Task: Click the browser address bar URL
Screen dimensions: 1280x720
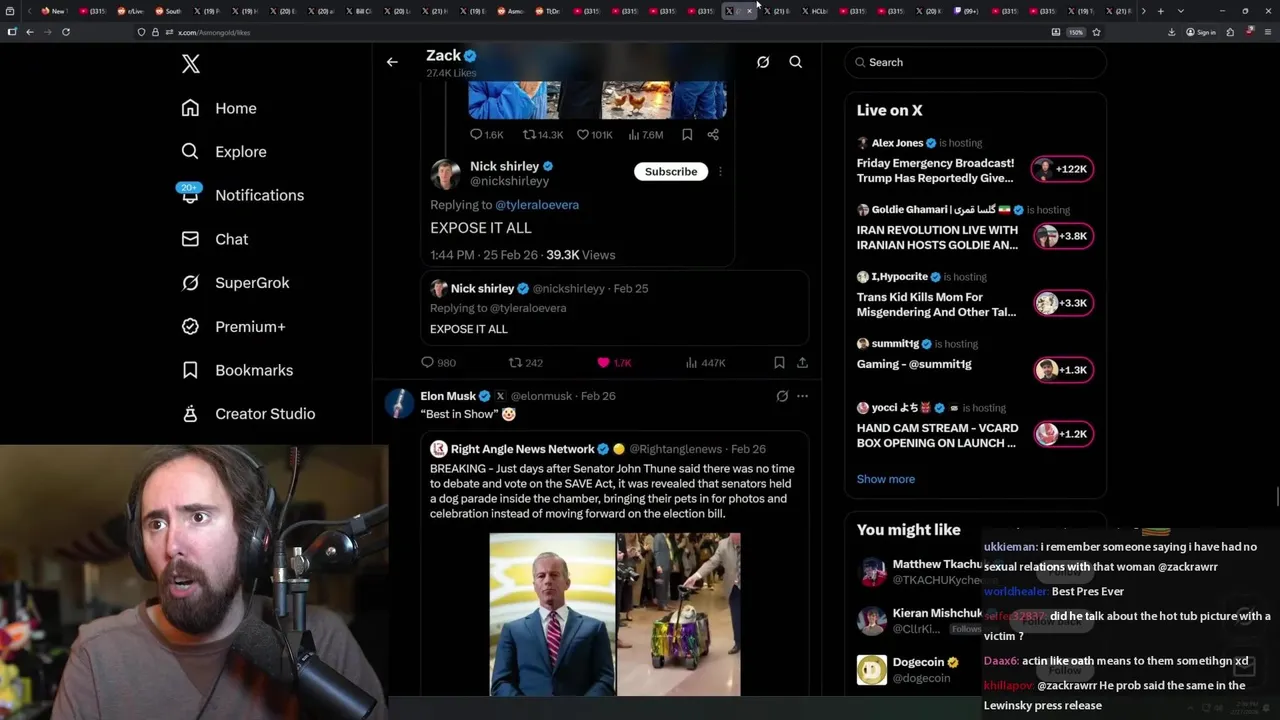Action: click(214, 32)
